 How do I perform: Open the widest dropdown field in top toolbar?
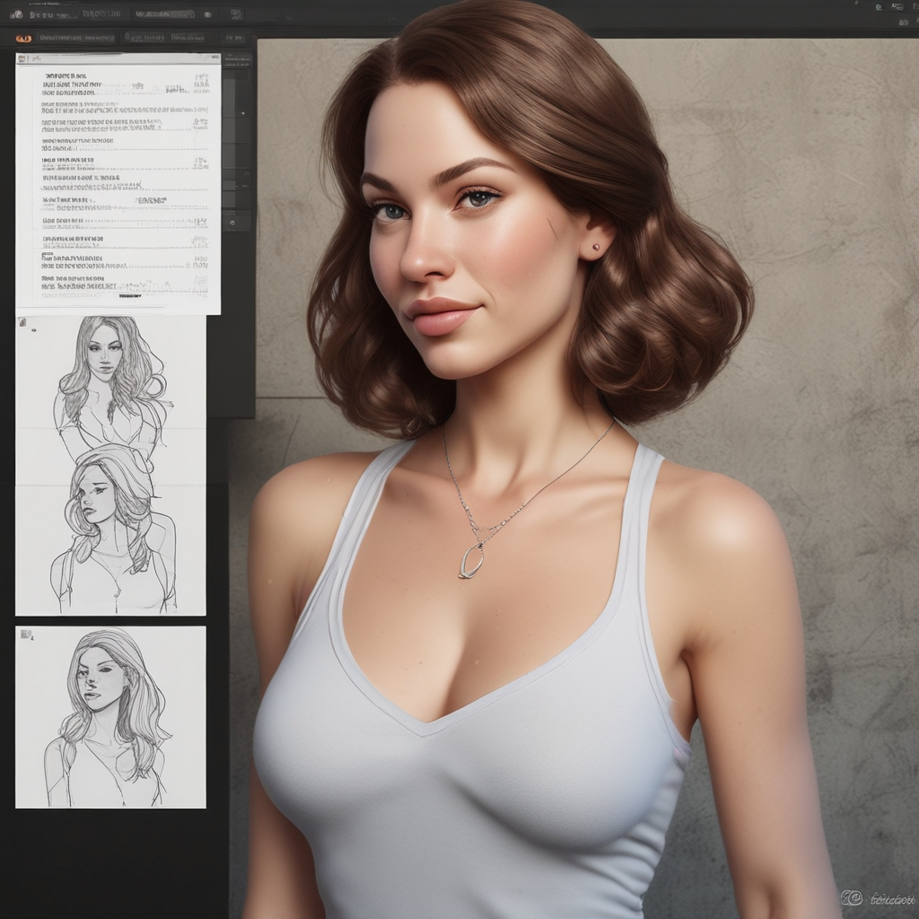pyautogui.click(x=164, y=15)
